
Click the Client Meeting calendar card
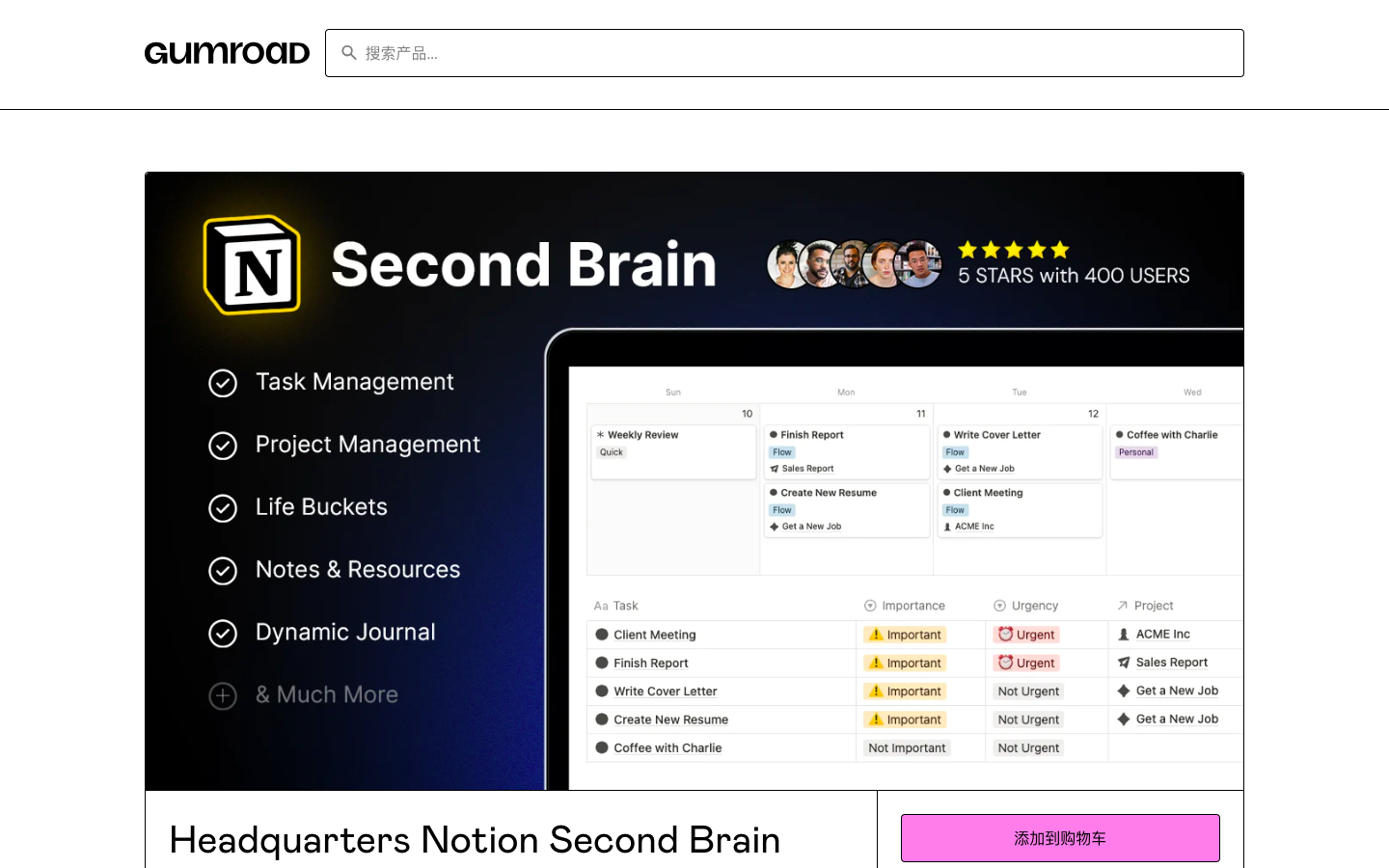tap(1020, 510)
